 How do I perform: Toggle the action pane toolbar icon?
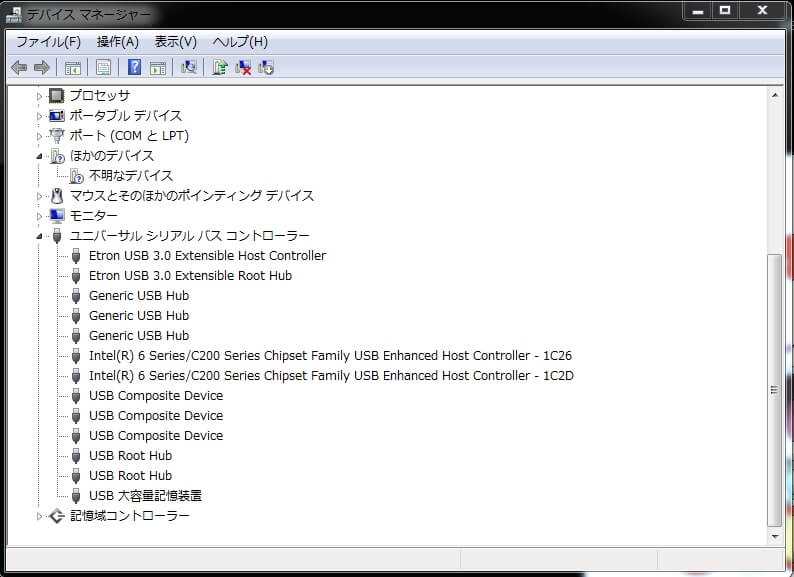tap(158, 67)
